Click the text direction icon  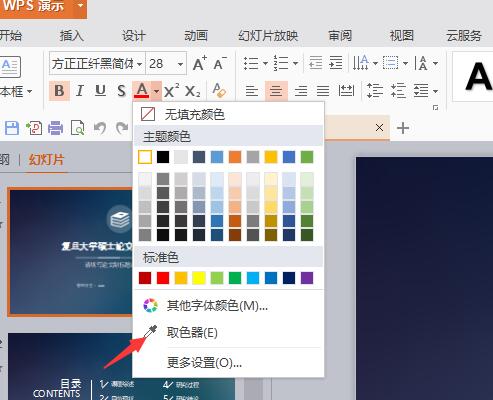point(361,63)
